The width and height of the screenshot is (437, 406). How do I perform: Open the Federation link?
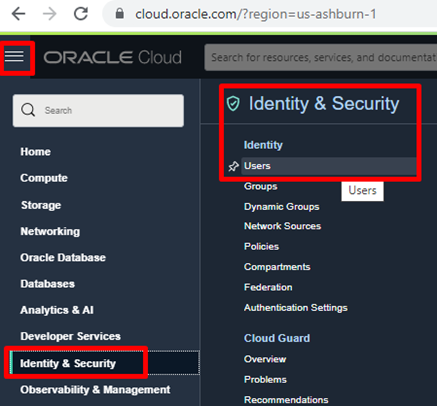pos(268,287)
